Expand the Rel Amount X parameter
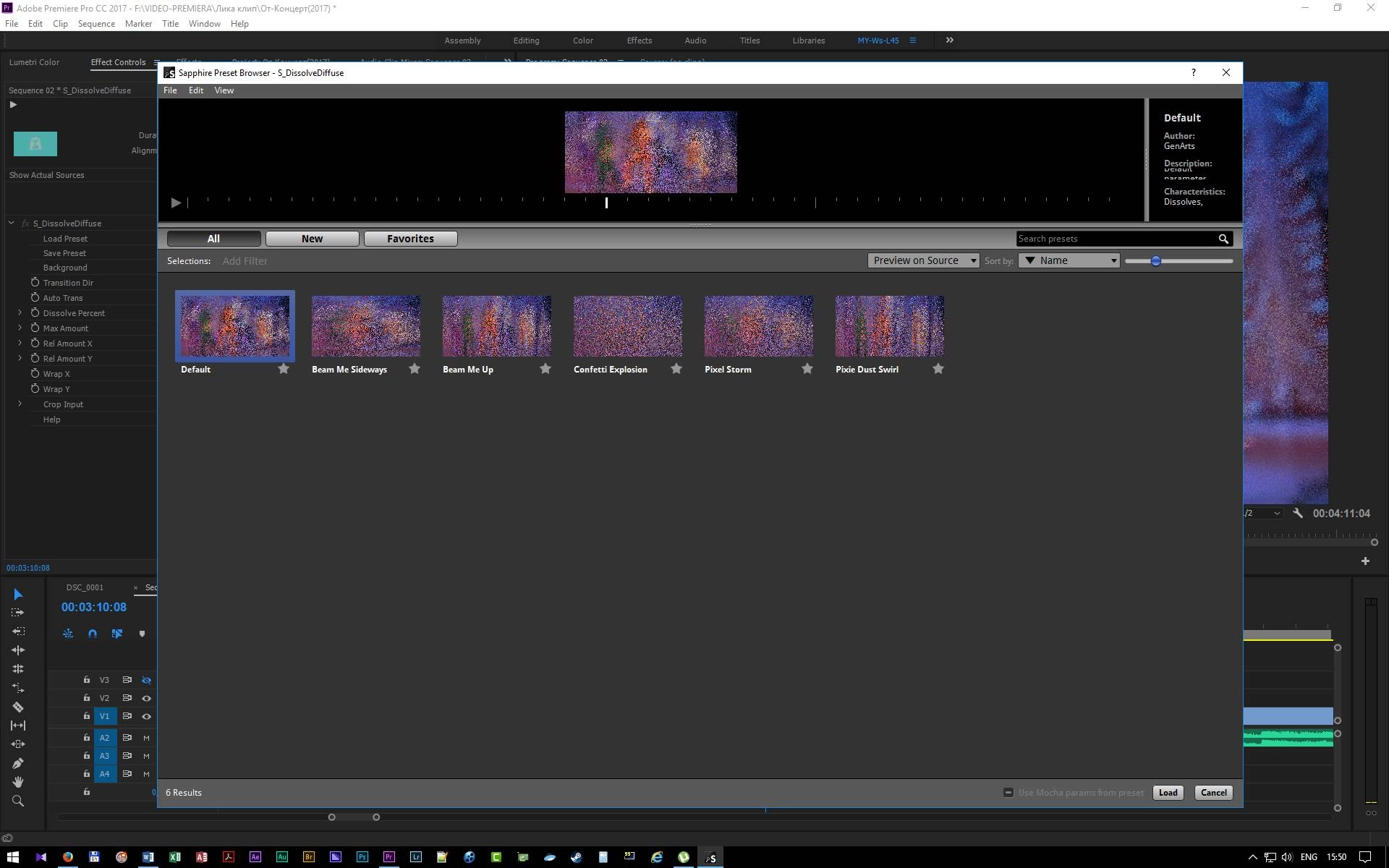 coord(20,343)
